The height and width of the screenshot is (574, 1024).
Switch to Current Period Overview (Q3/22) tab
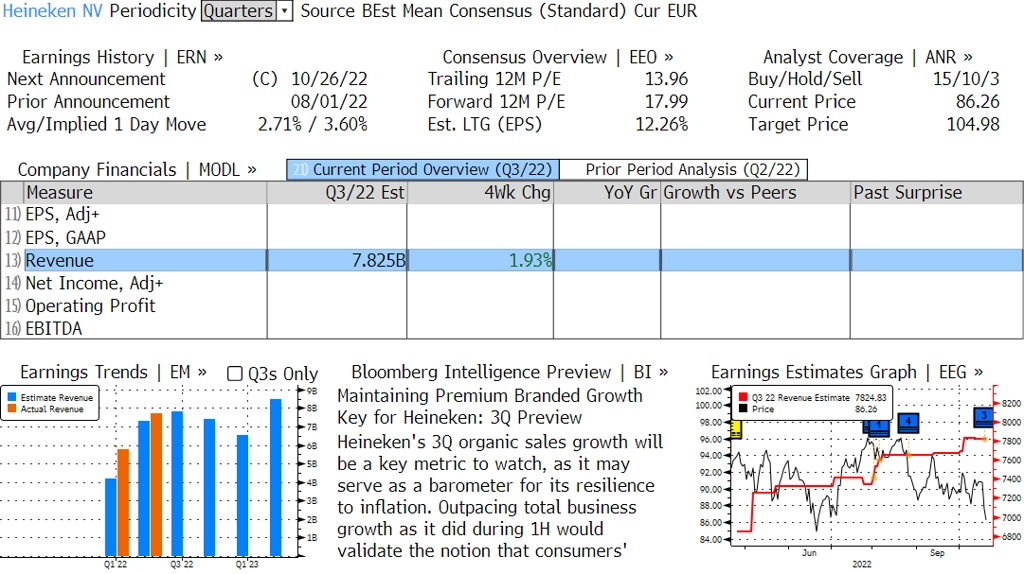click(423, 170)
